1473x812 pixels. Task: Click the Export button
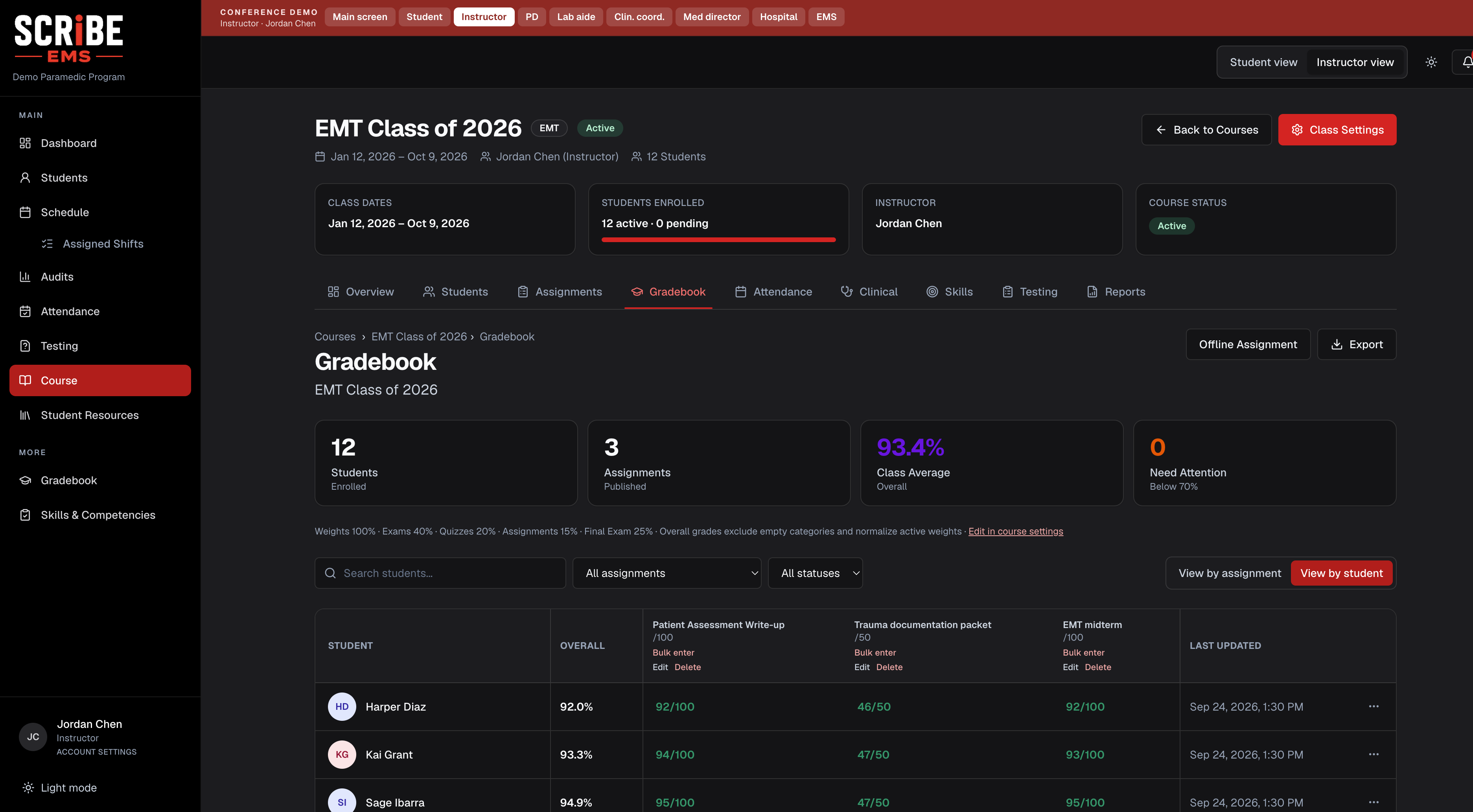pyautogui.click(x=1356, y=345)
